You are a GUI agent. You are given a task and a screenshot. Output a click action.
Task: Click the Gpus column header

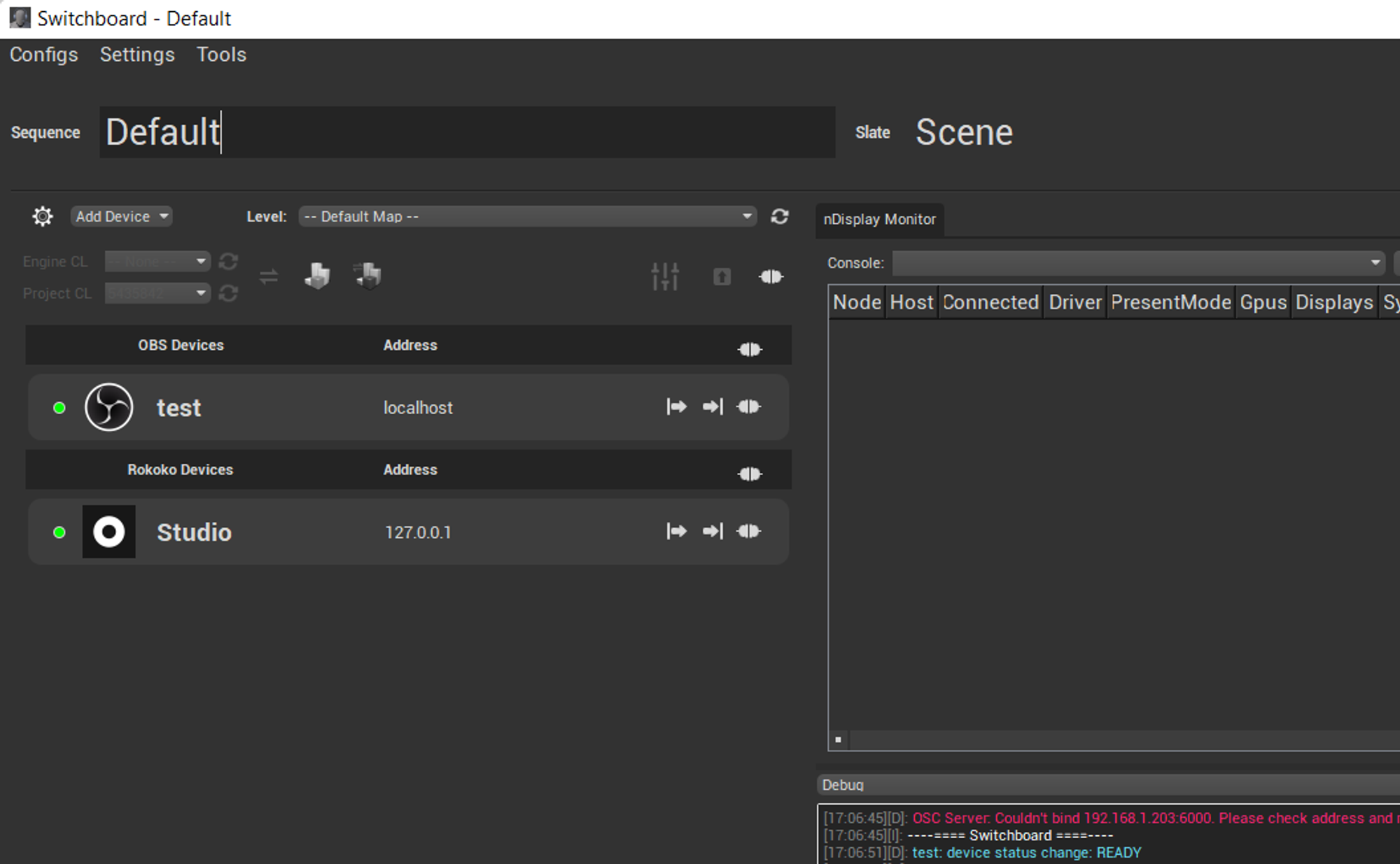(x=1263, y=302)
